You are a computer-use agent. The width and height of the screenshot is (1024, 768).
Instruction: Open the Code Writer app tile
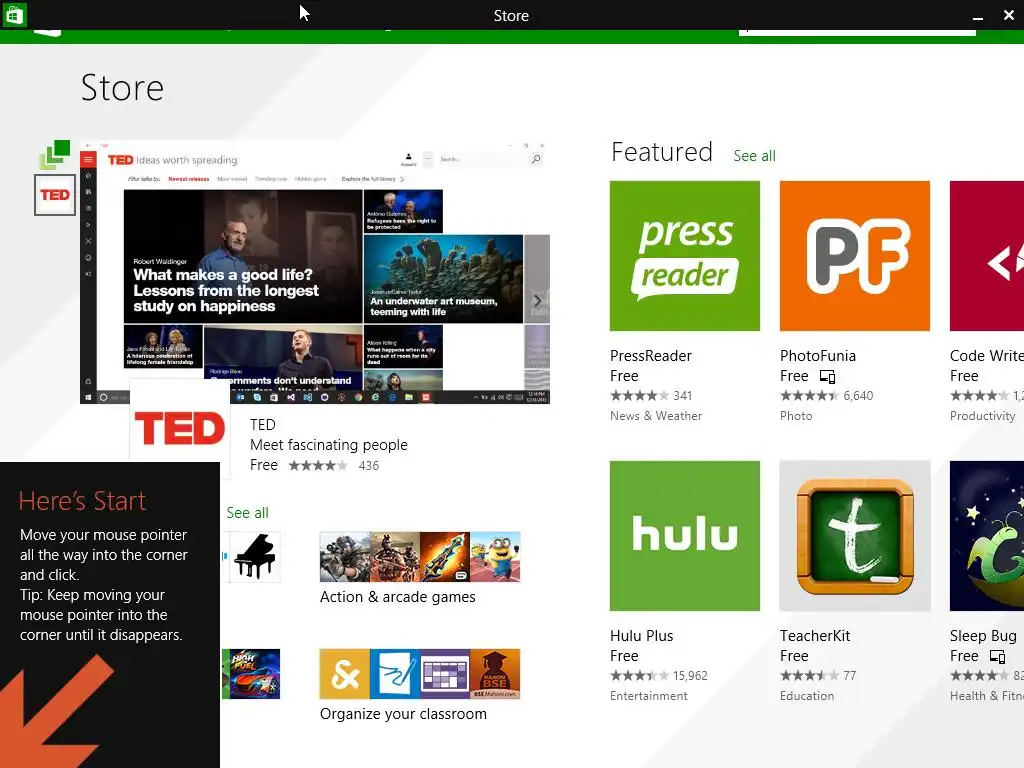coord(987,256)
